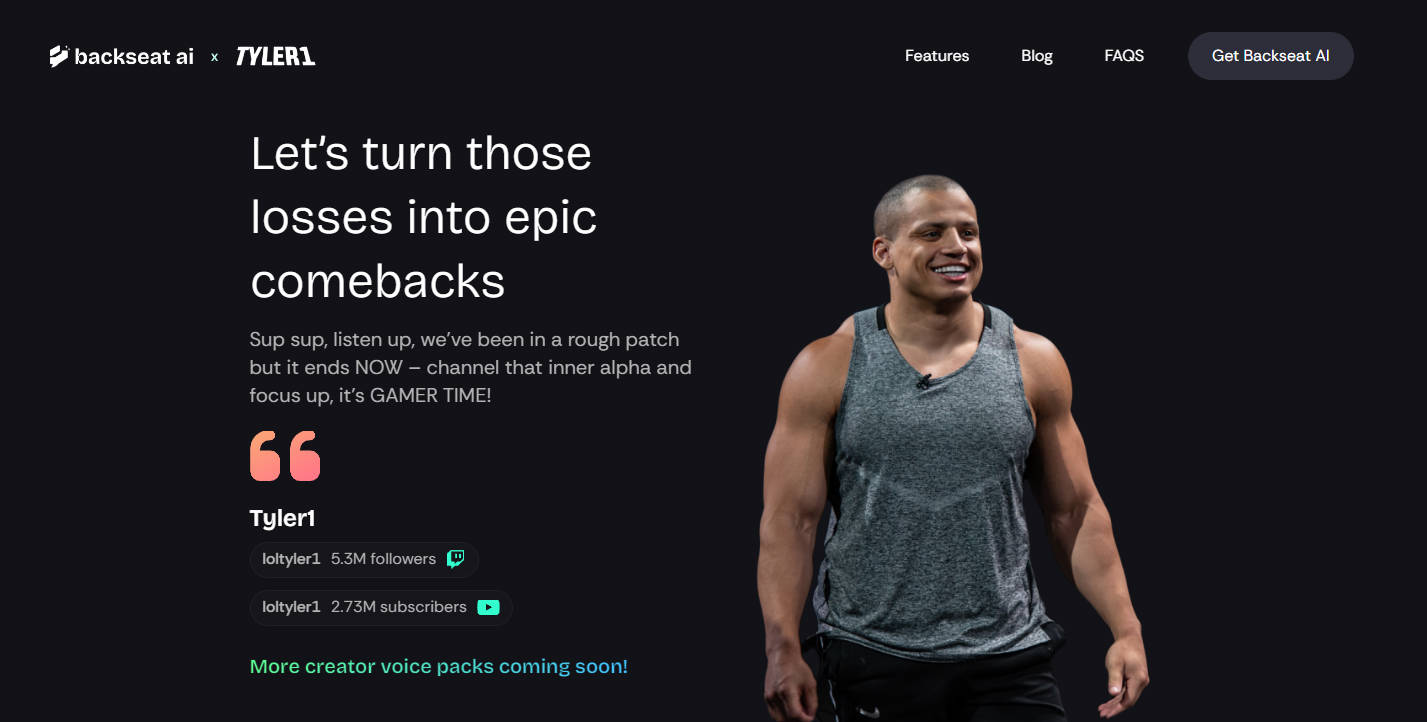Click the small x between header logos

[x=214, y=58]
